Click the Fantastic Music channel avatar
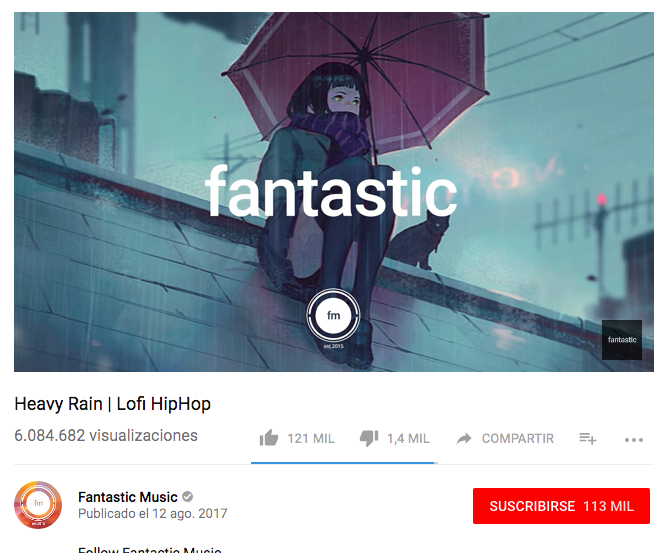 pos(38,505)
